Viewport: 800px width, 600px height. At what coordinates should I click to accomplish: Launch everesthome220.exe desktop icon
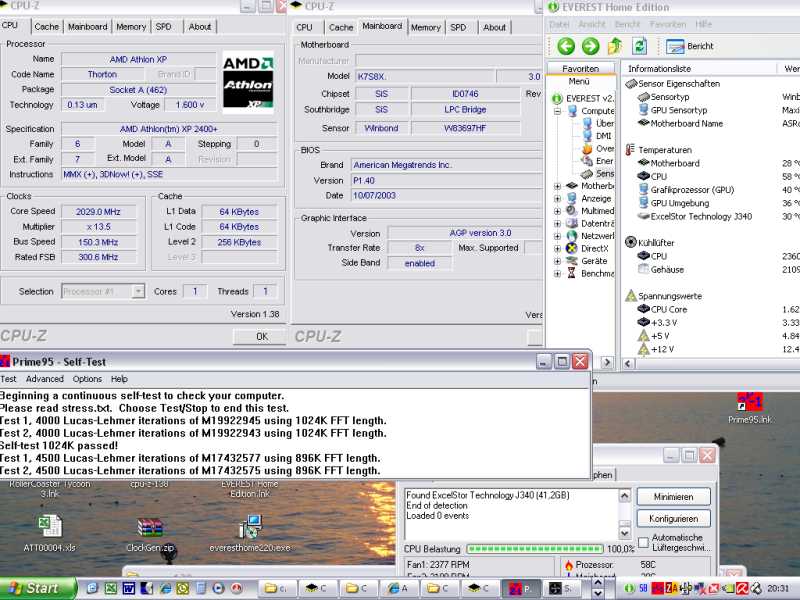pos(250,534)
